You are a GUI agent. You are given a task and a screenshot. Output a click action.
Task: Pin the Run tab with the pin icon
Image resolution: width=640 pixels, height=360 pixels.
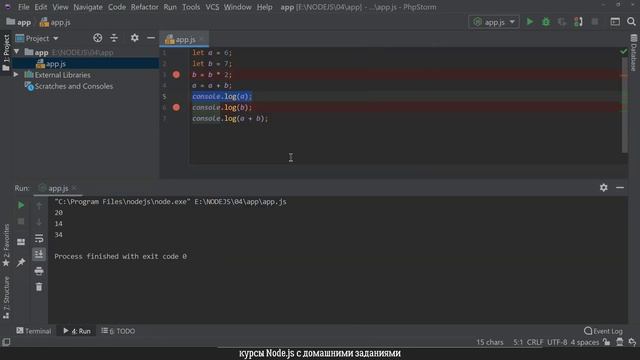(21, 262)
